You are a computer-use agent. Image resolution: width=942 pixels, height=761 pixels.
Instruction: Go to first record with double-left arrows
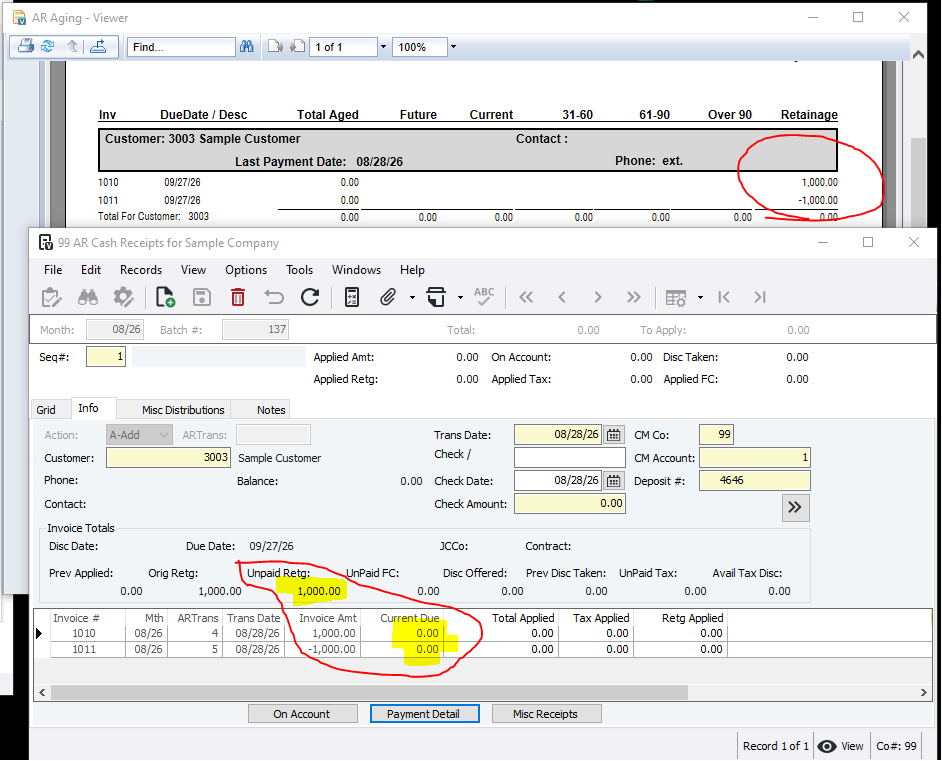(x=526, y=297)
